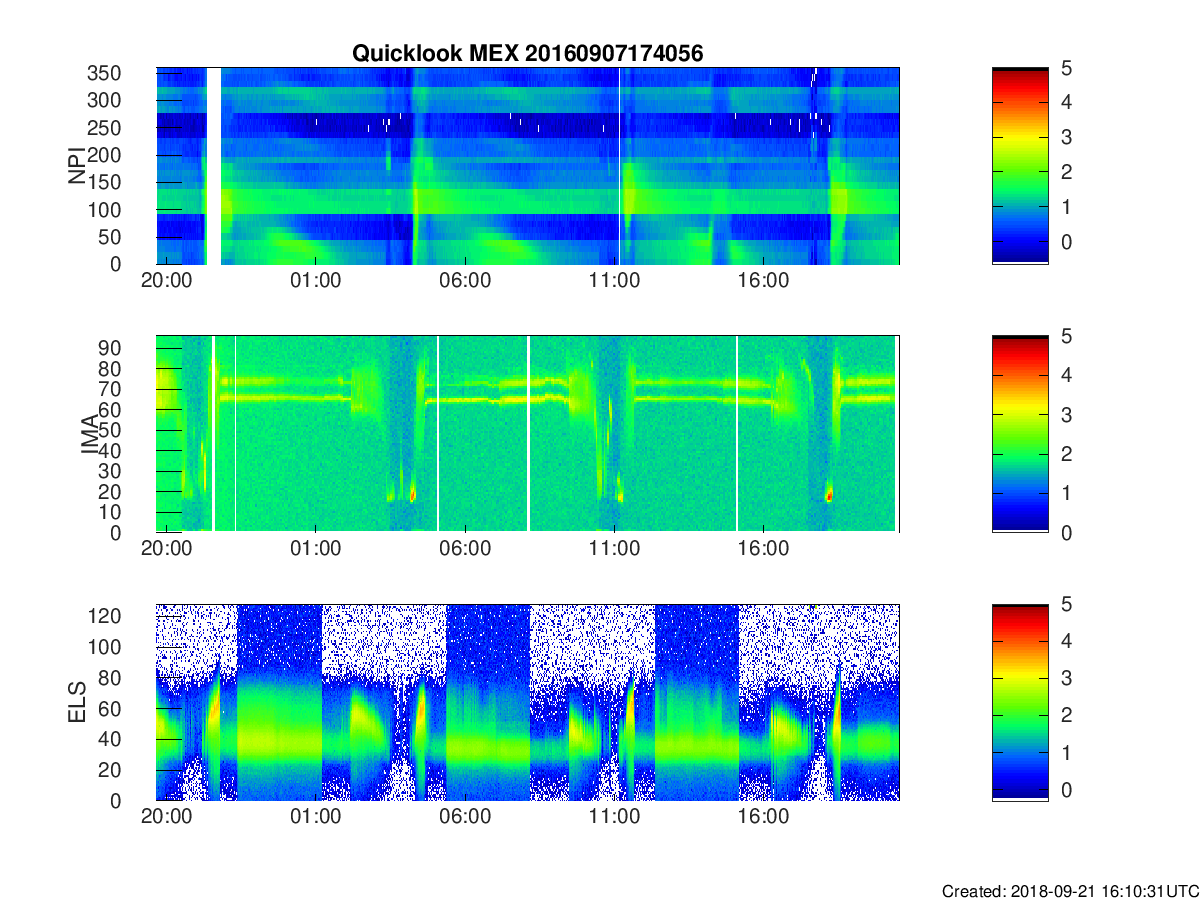The image size is (1200, 900).
Task: Click the ELS panel colorbar
Action: 1020,703
